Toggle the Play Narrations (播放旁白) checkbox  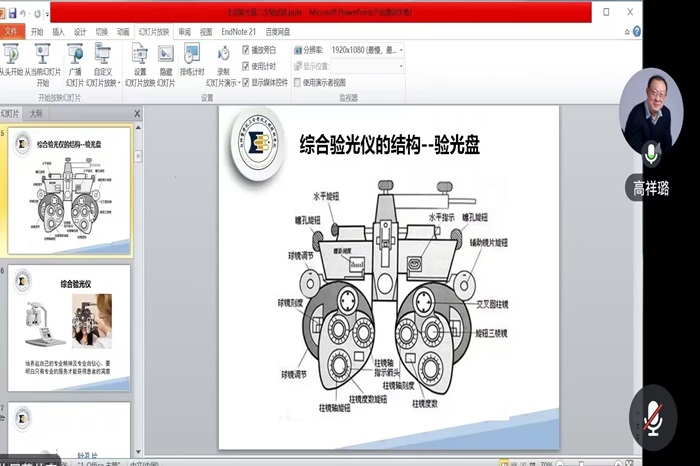(x=246, y=49)
